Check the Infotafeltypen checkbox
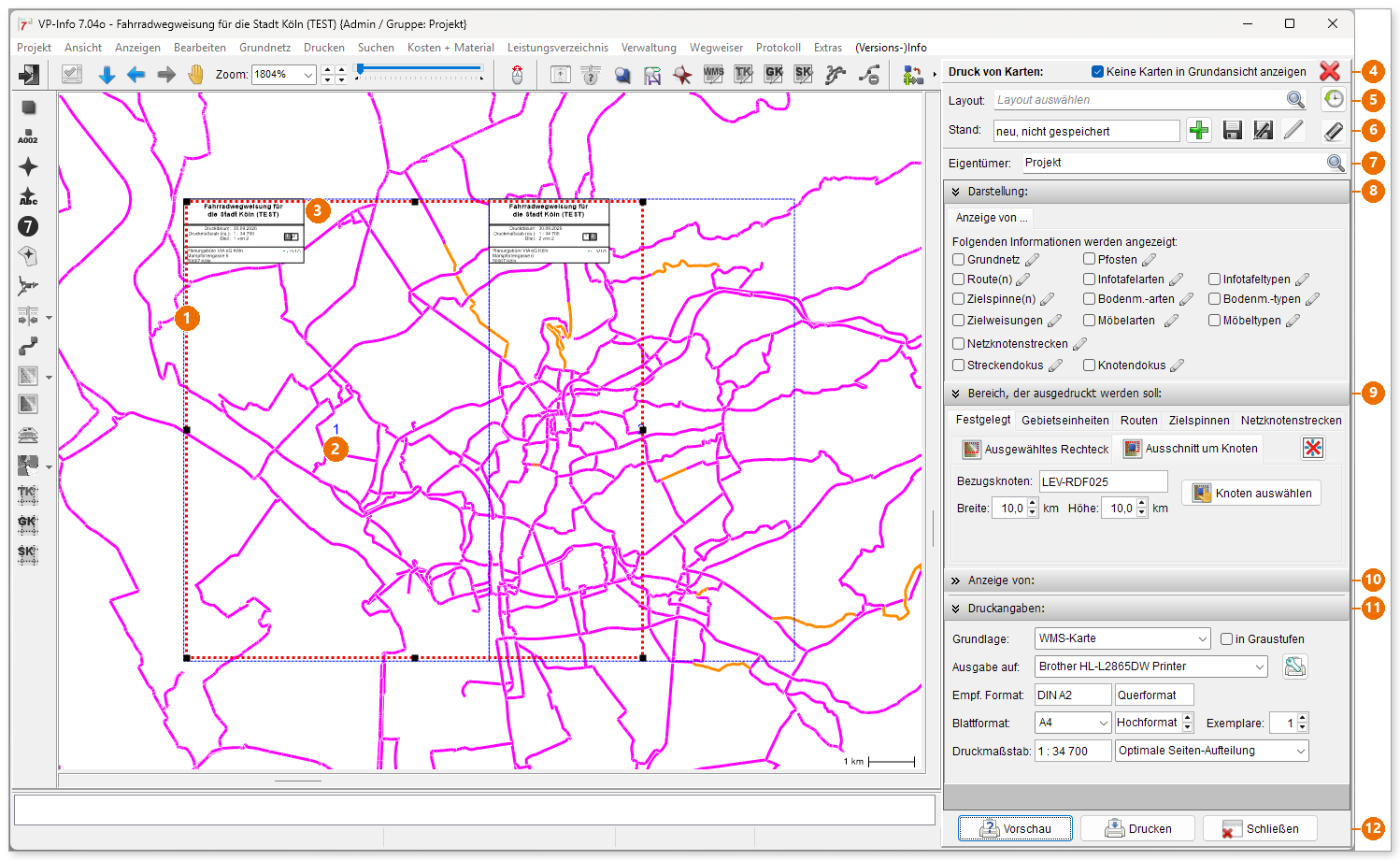Viewport: 1400px width, 860px height. click(x=1214, y=279)
